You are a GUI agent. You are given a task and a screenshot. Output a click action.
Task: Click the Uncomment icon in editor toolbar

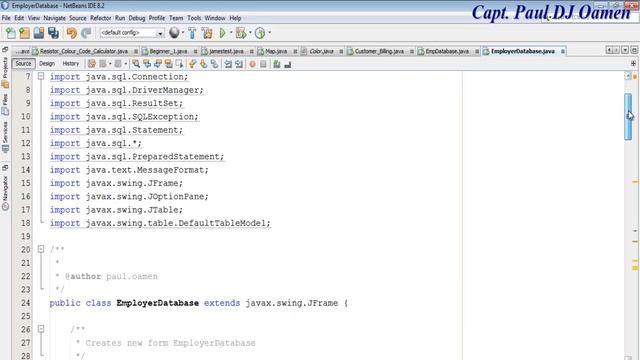click(x=288, y=64)
